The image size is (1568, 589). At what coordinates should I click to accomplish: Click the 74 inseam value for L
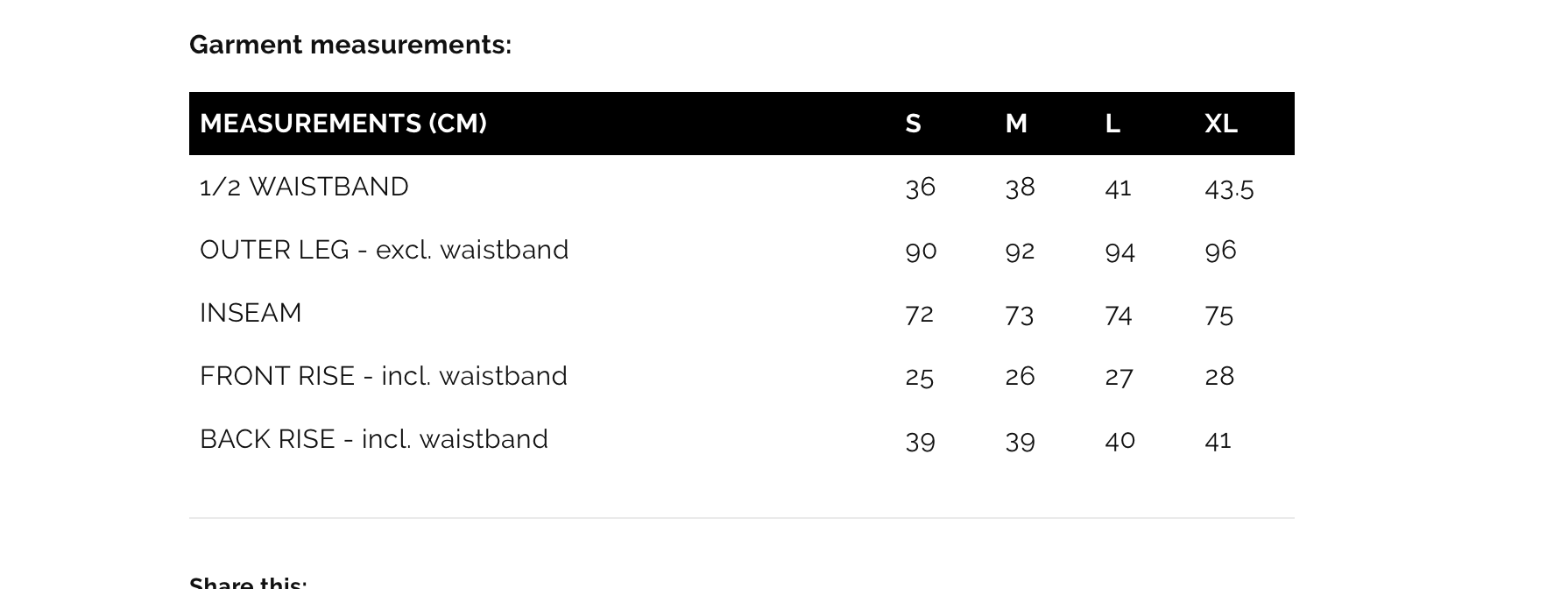1119,315
